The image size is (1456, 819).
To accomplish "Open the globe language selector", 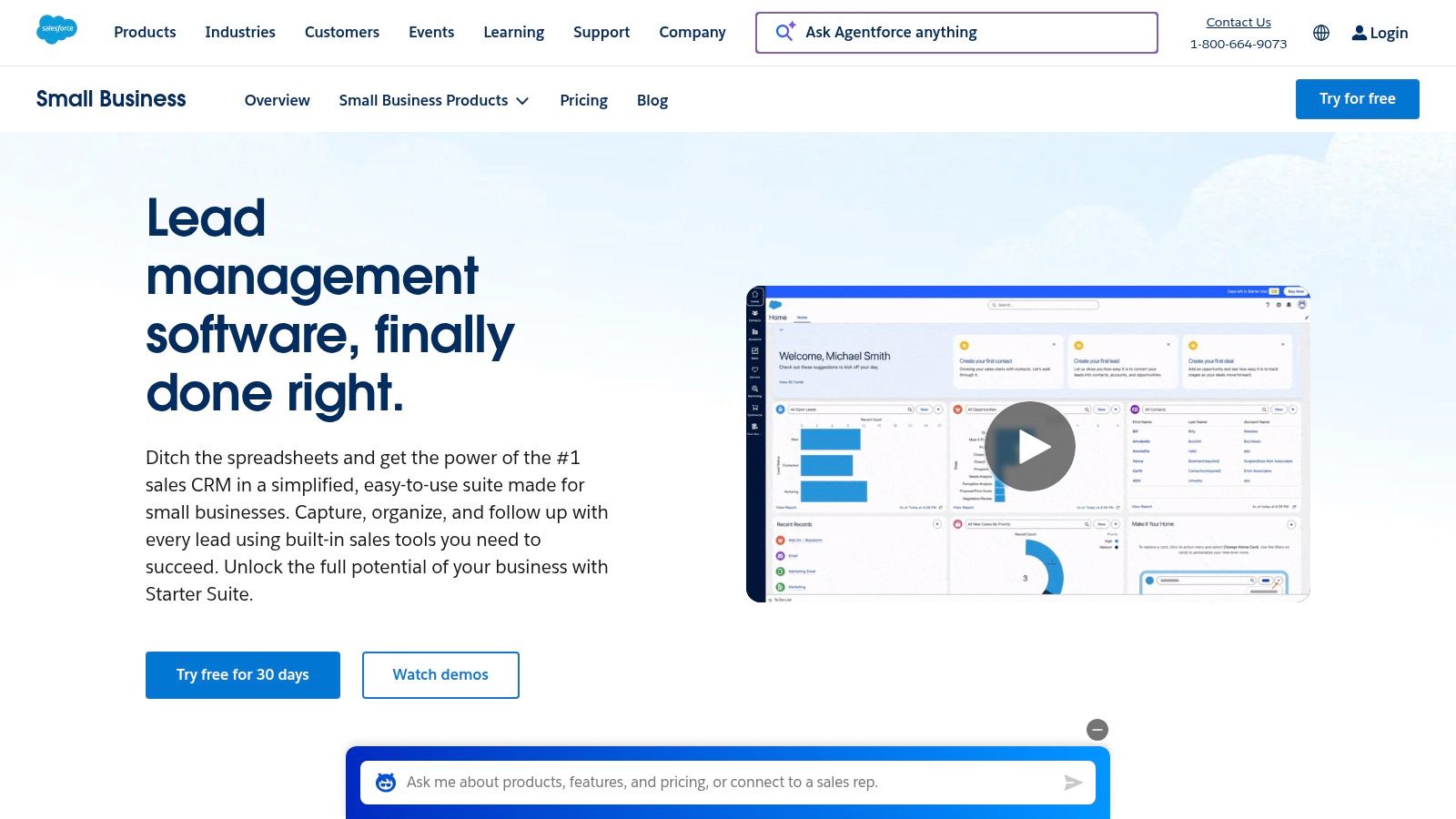I will tap(1321, 33).
